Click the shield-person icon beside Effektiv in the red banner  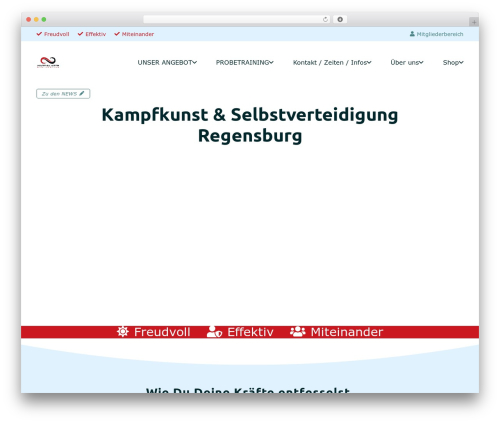click(214, 332)
